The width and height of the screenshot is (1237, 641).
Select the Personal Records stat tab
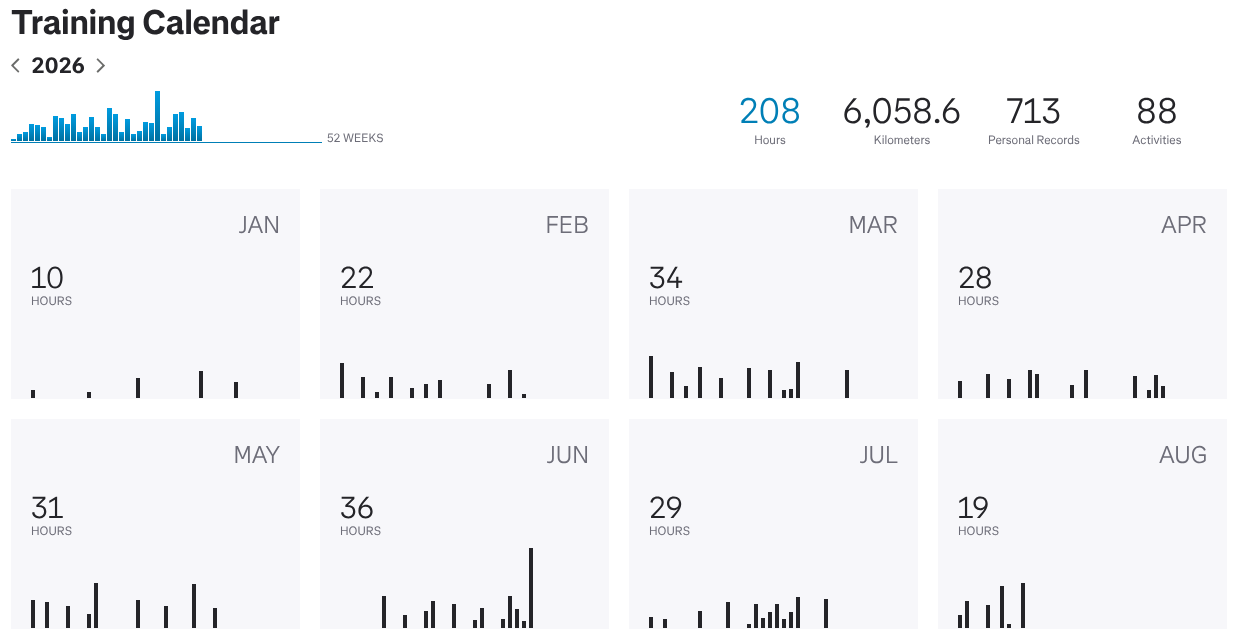point(1034,120)
